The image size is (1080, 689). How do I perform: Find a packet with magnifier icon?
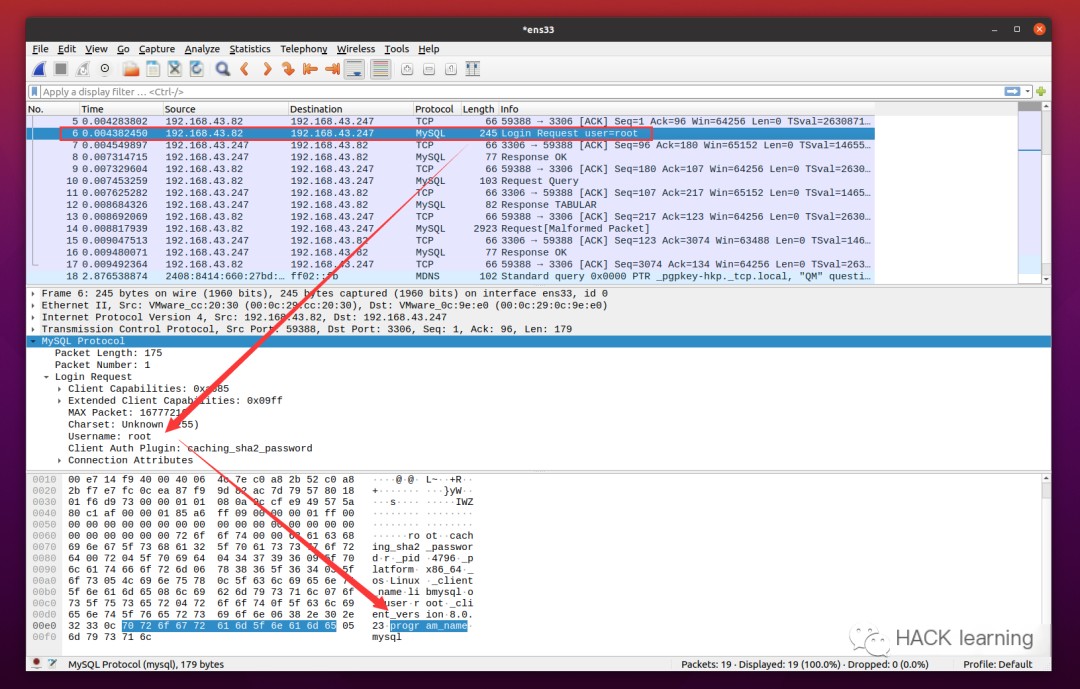click(x=222, y=69)
